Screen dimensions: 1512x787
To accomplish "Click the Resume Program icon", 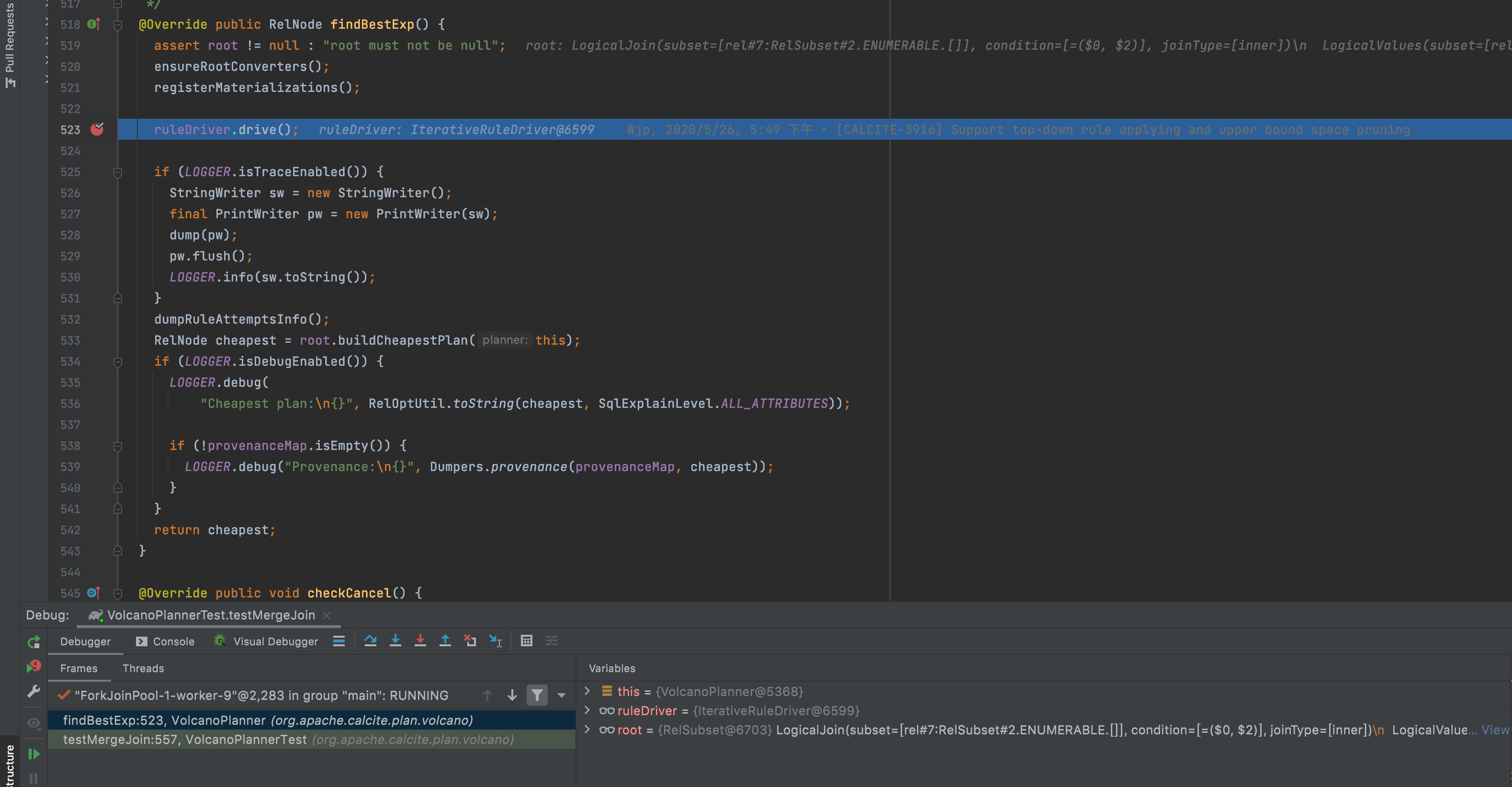I will pyautogui.click(x=34, y=753).
